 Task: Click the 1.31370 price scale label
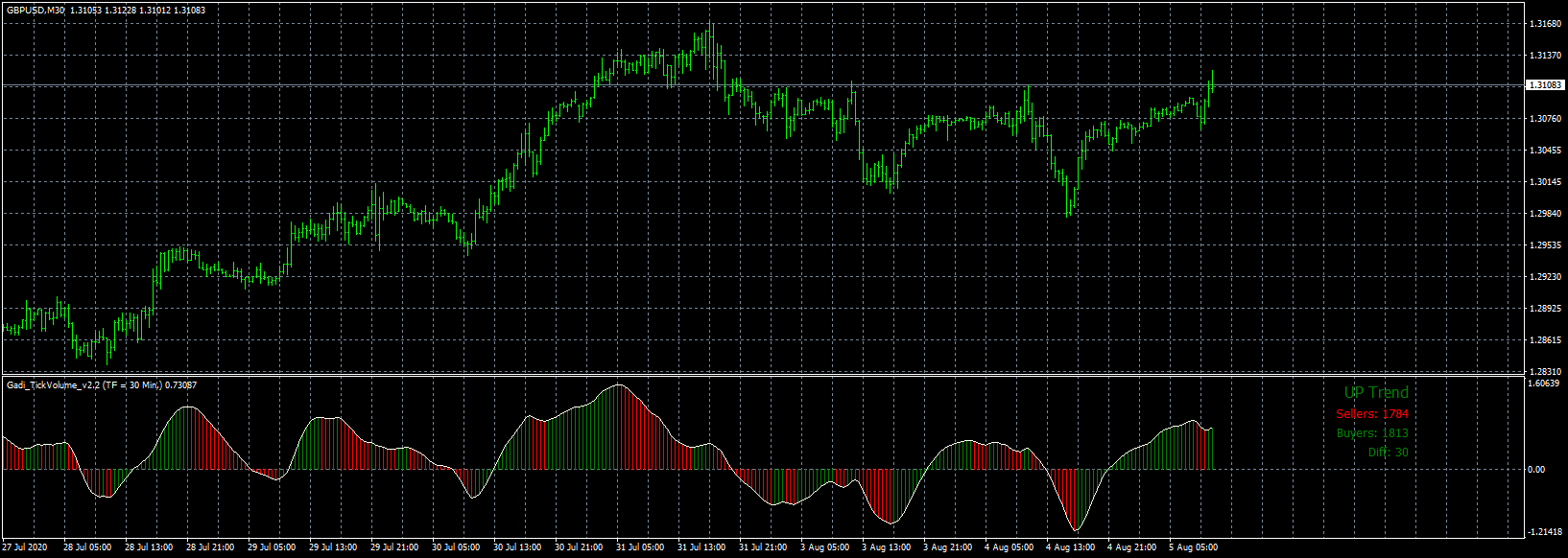coord(1545,56)
